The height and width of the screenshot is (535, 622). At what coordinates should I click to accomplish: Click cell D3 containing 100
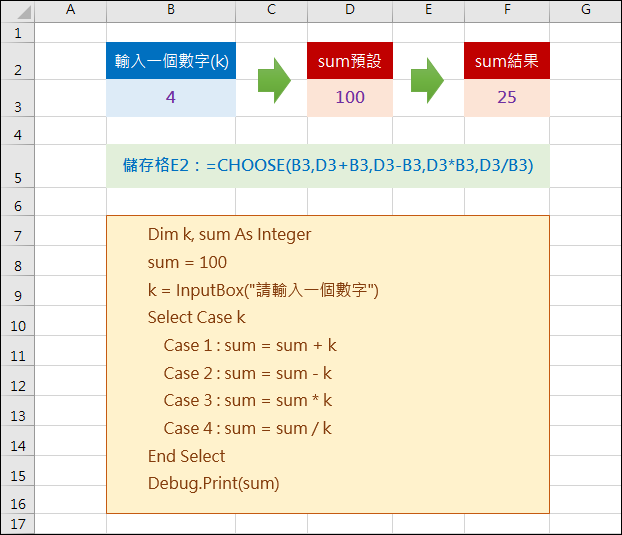(x=350, y=98)
